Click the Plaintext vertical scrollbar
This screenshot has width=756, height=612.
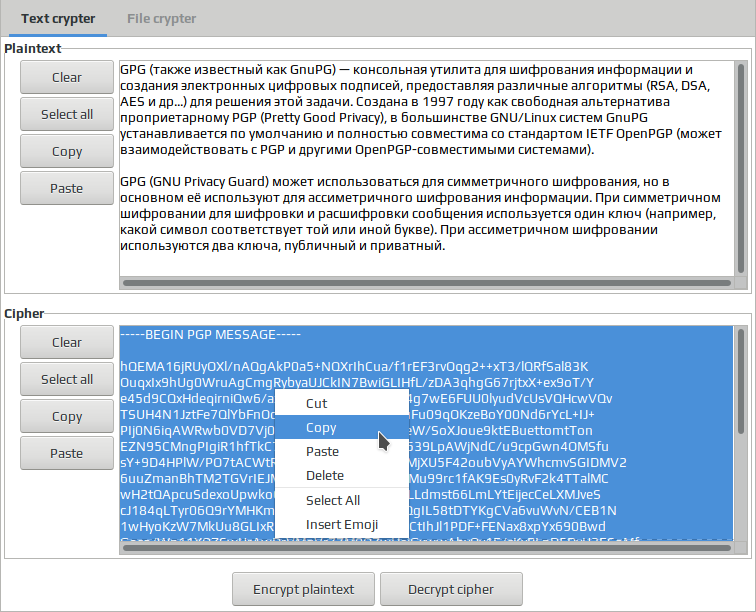(741, 169)
